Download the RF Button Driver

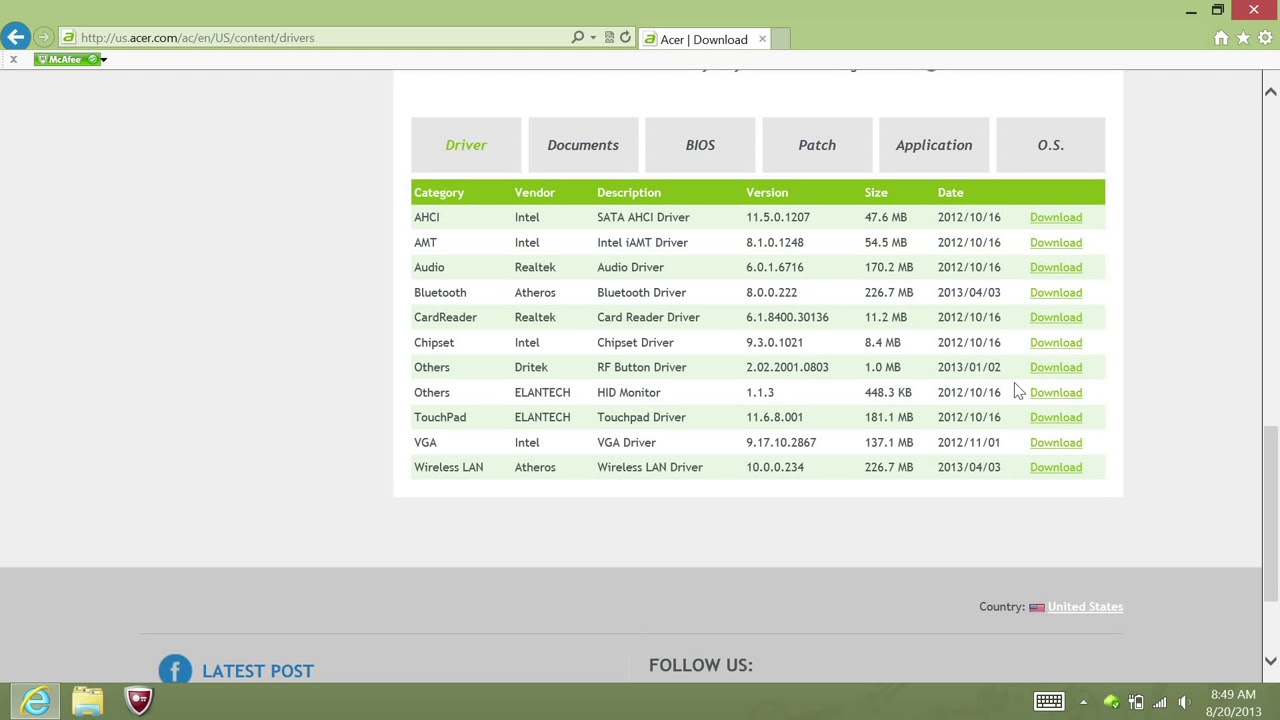1056,367
